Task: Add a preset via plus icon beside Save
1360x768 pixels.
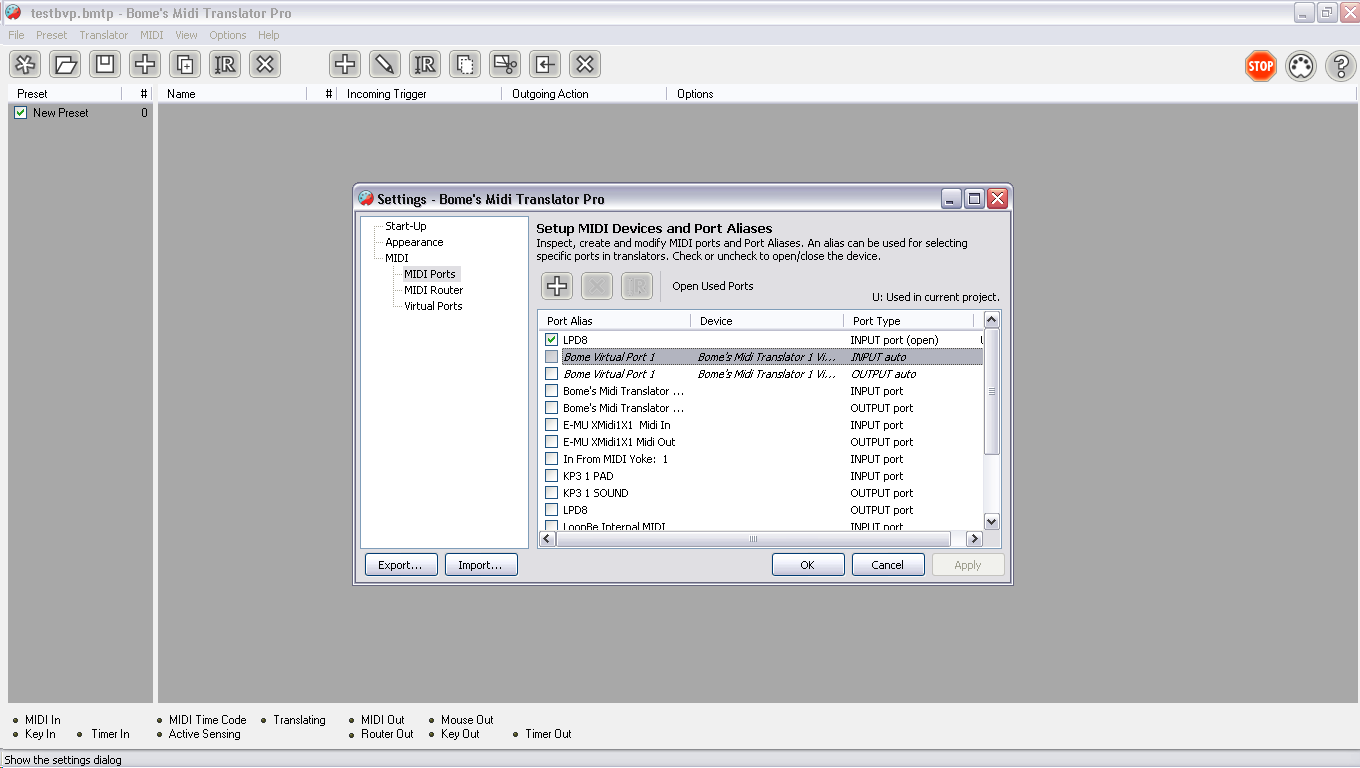Action: [145, 65]
